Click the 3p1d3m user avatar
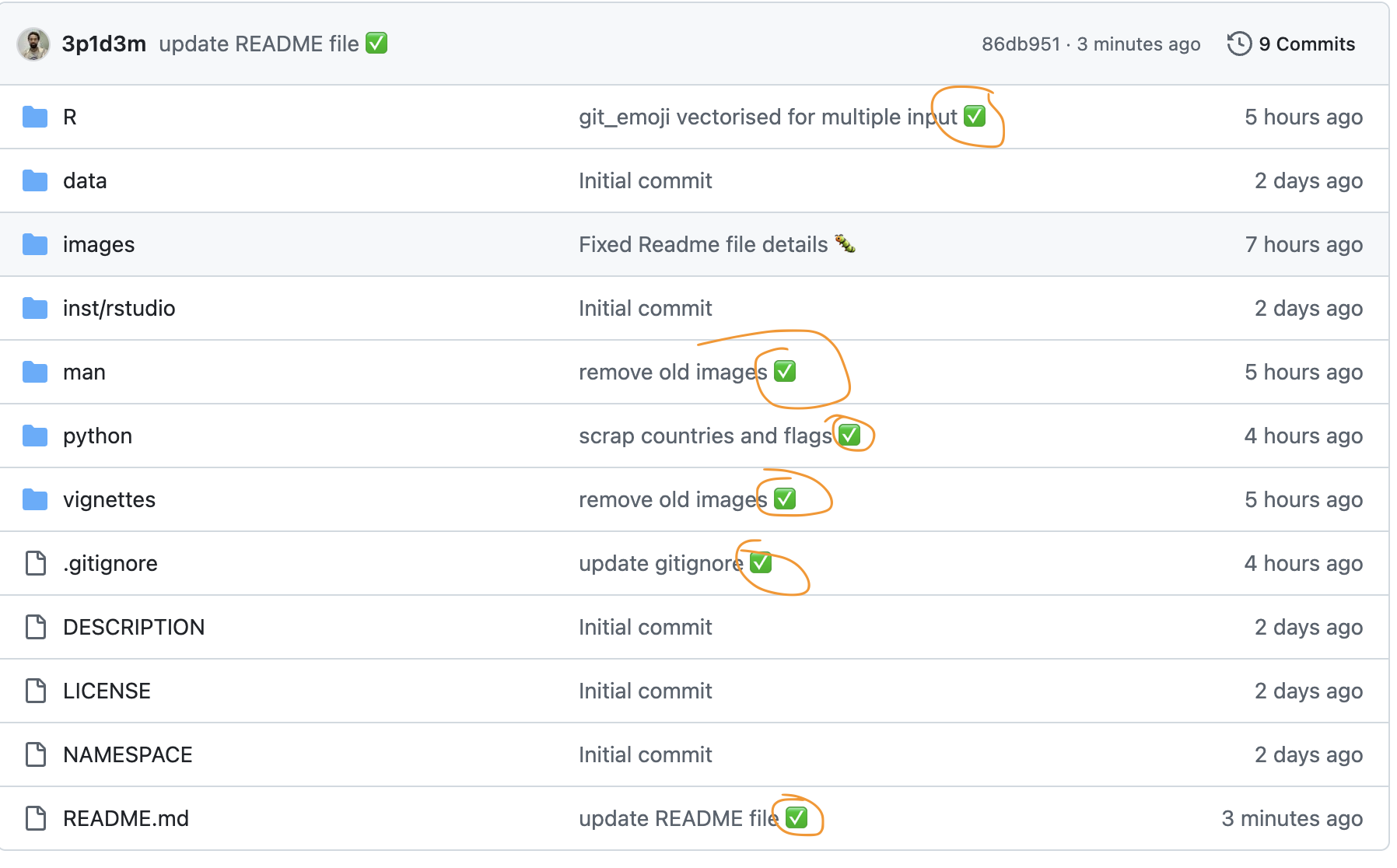Image resolution: width=1397 pixels, height=868 pixels. [x=33, y=44]
